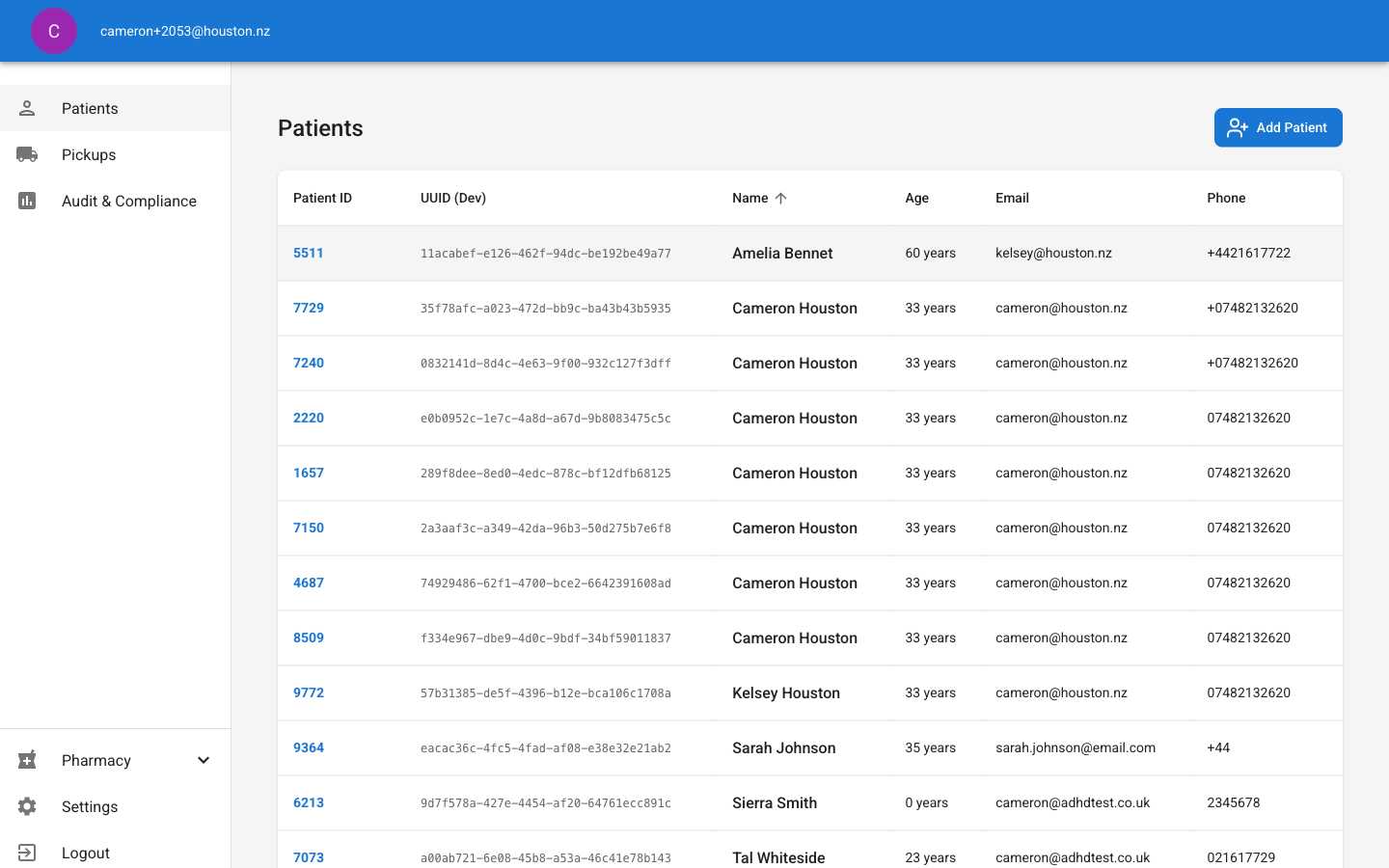Open patient ID 1657 link
The image size is (1389, 868).
pyautogui.click(x=309, y=473)
